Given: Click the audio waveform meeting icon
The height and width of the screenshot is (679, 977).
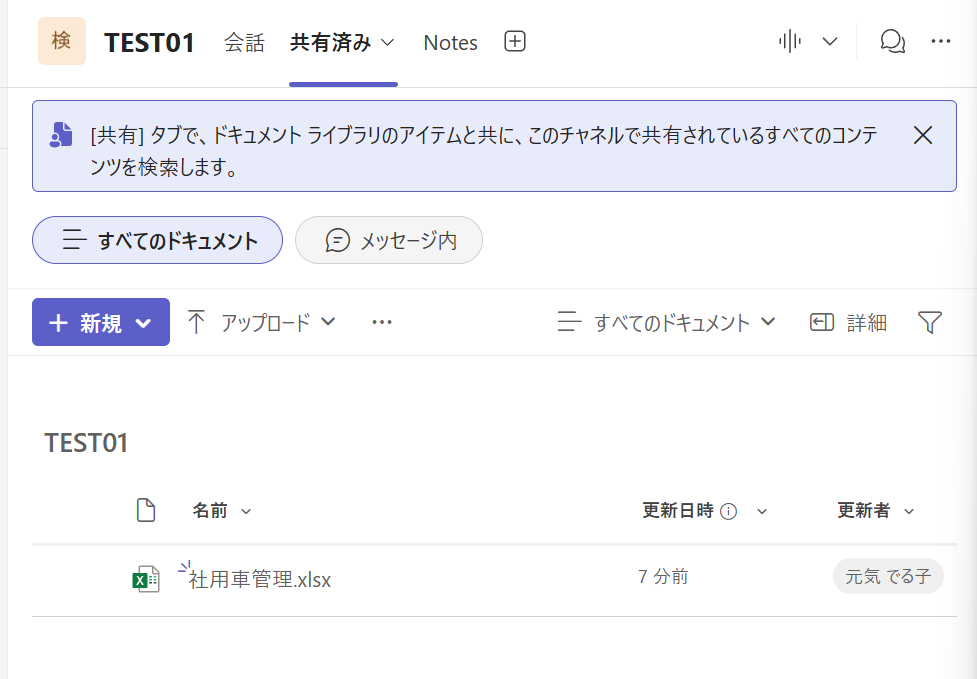Looking at the screenshot, I should pyautogui.click(x=790, y=41).
